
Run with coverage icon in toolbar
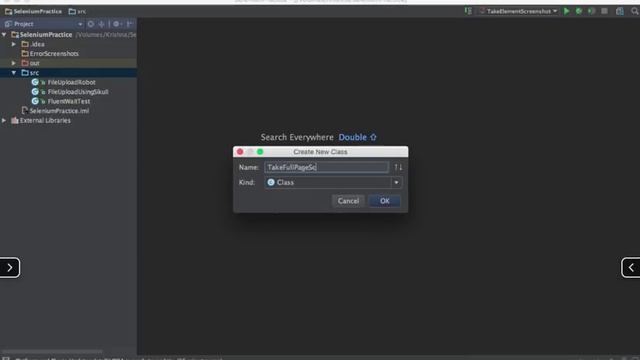click(591, 11)
